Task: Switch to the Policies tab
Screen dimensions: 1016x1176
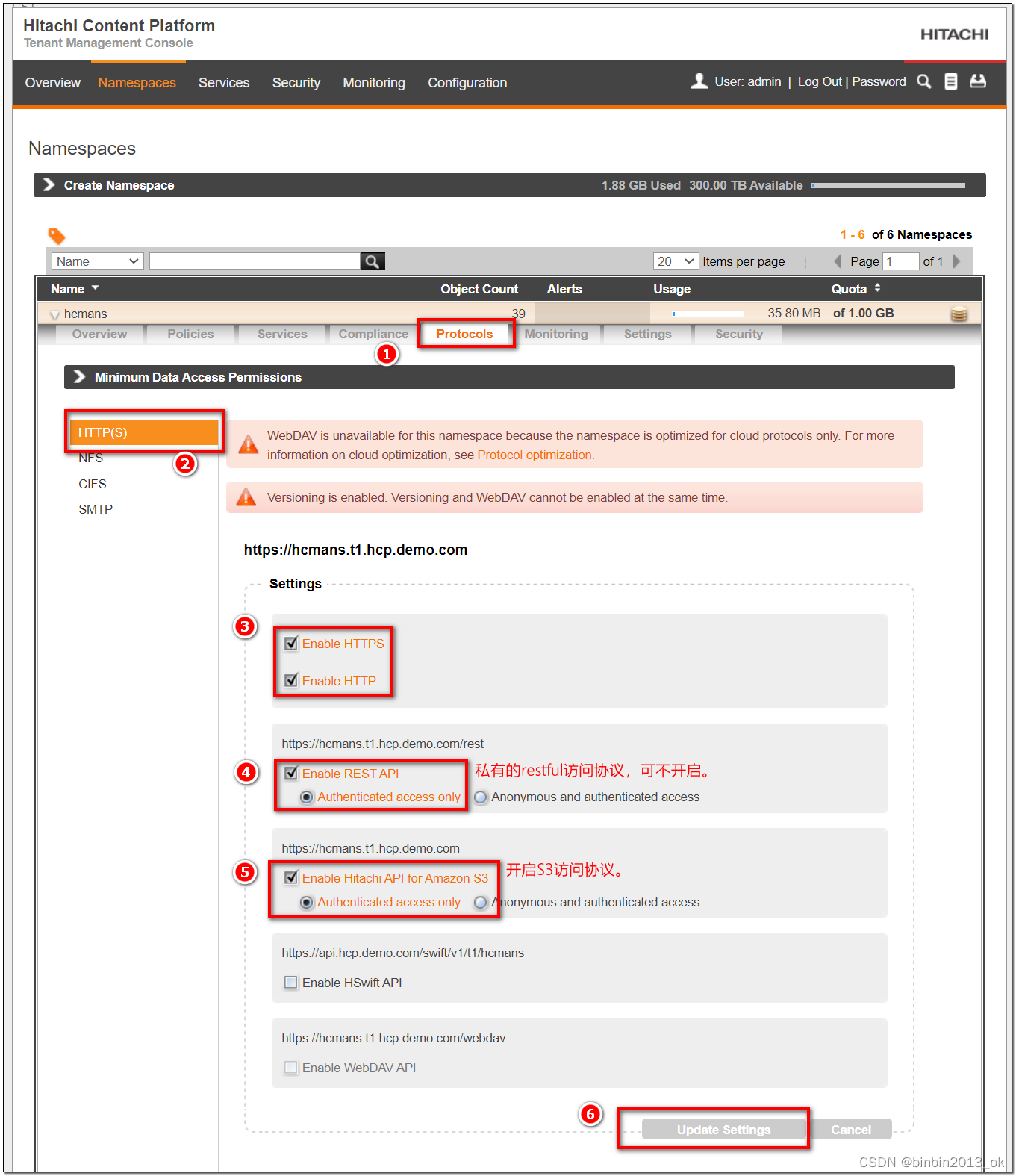Action: [x=190, y=334]
